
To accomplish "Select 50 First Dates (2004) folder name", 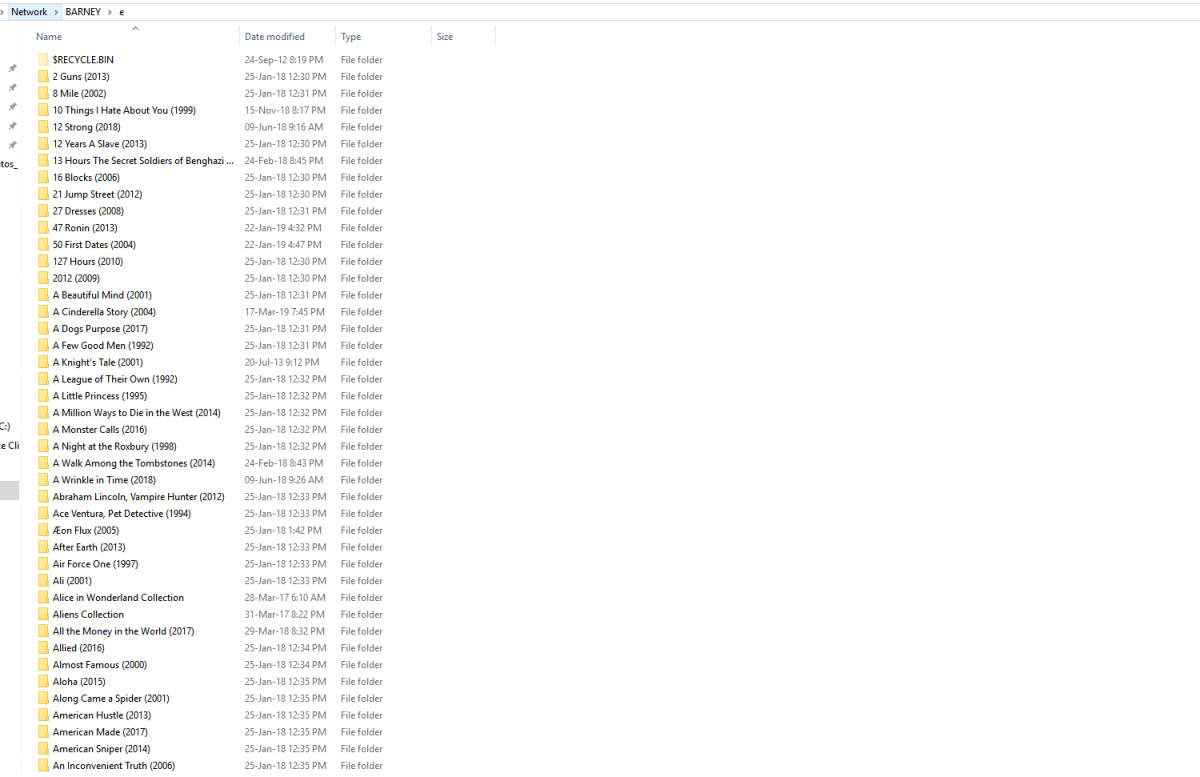I will [94, 245].
